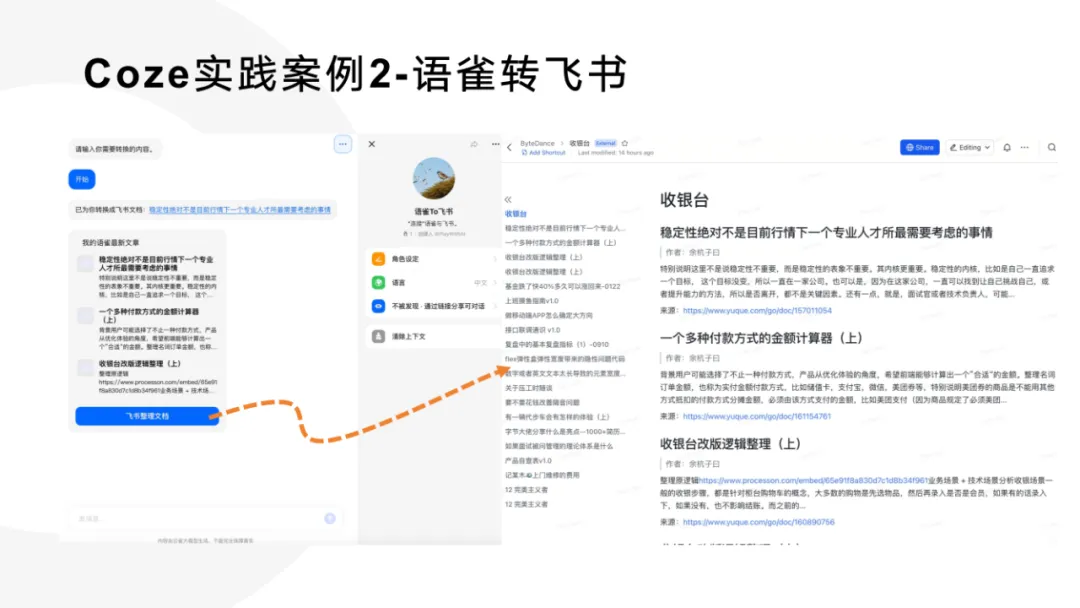
Task: Click heading 稳定性绝对不是目前行情下一个专业人才
Action: [x=826, y=233]
